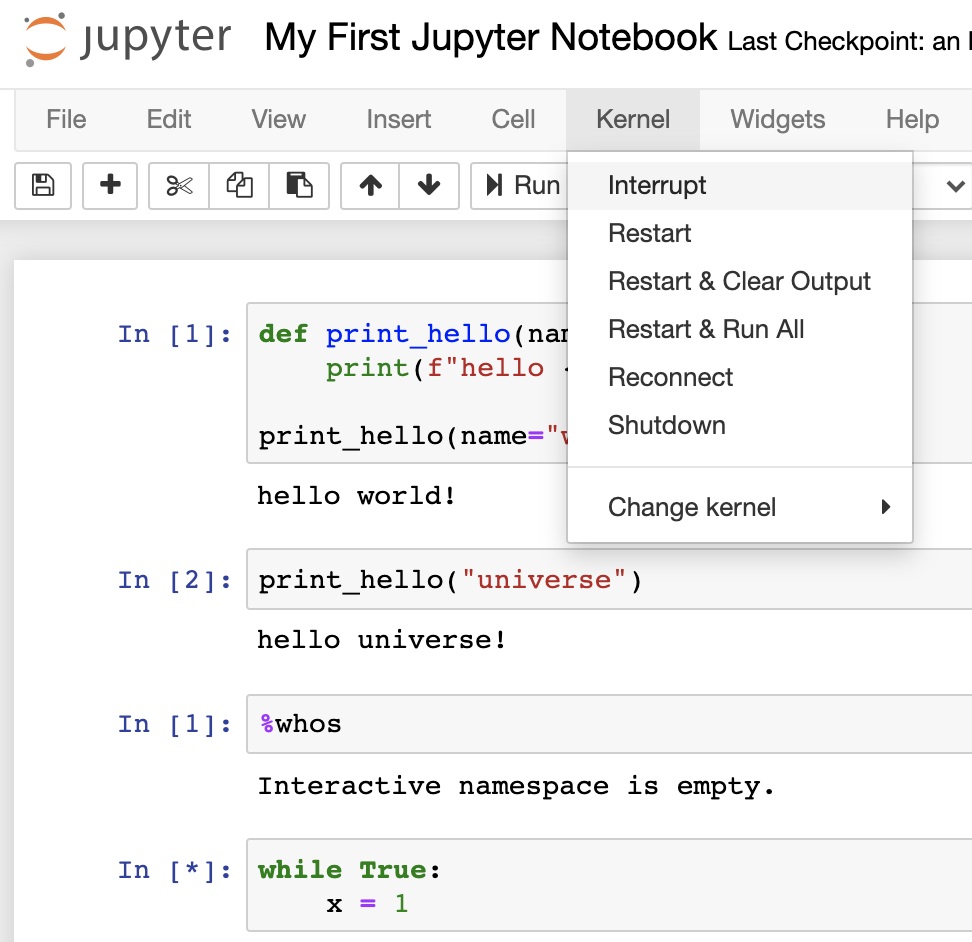Open the Help menu
This screenshot has height=942, width=972.
tap(912, 119)
